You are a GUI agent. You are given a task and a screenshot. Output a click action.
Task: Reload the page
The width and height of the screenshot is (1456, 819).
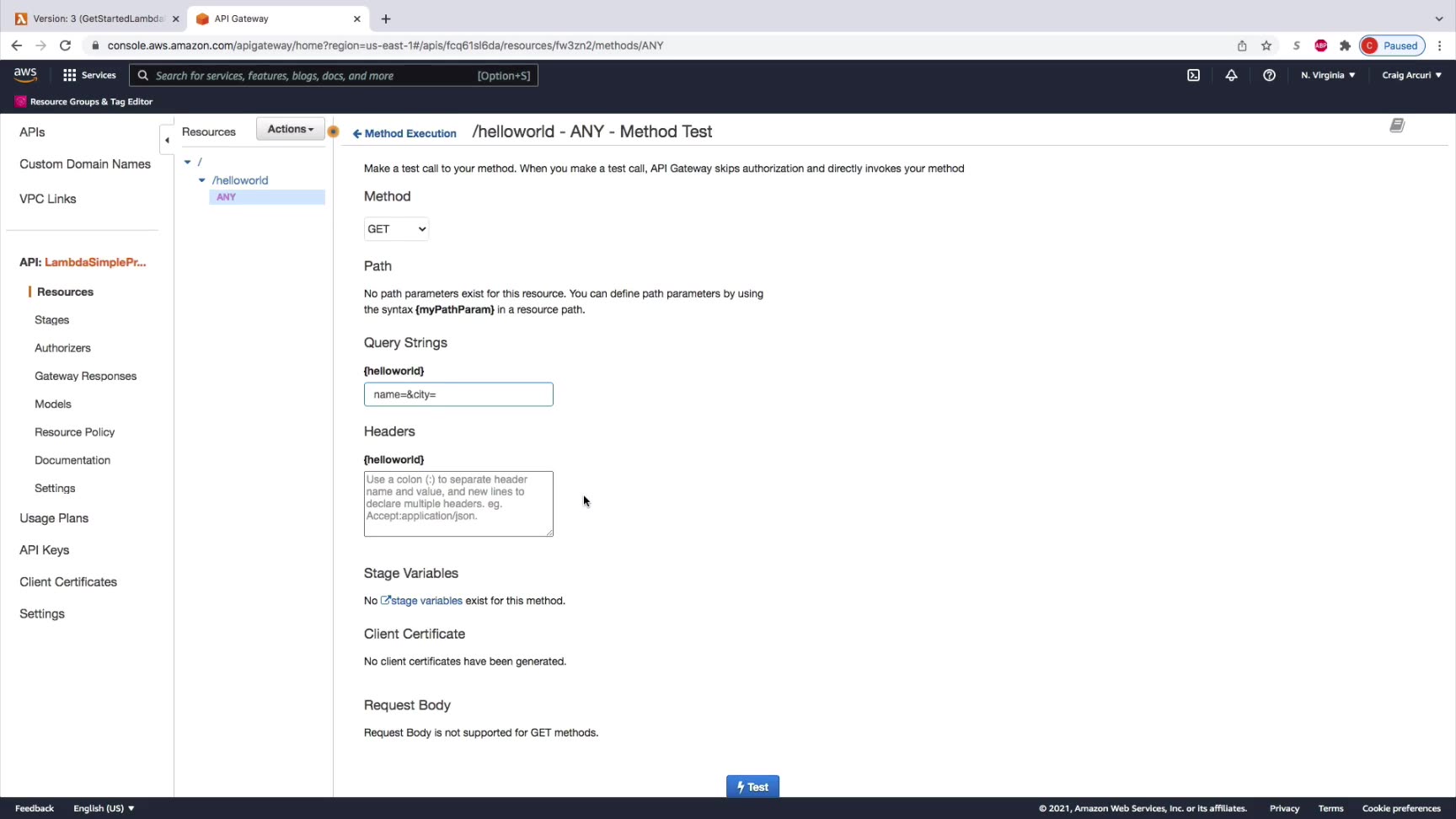click(x=65, y=45)
